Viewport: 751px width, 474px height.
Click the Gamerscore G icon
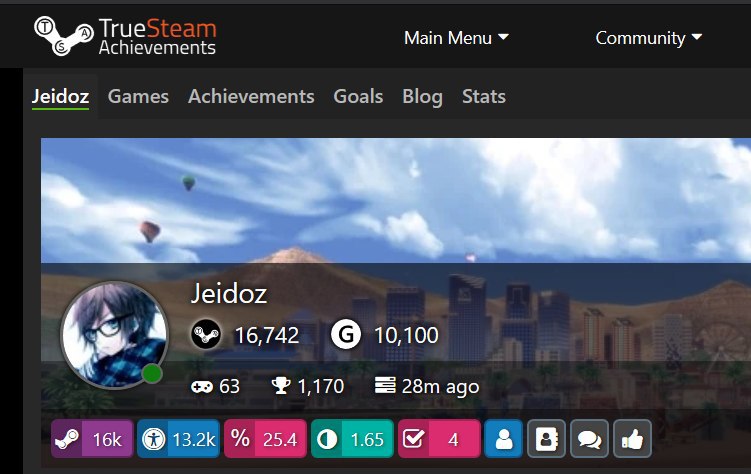(x=346, y=334)
